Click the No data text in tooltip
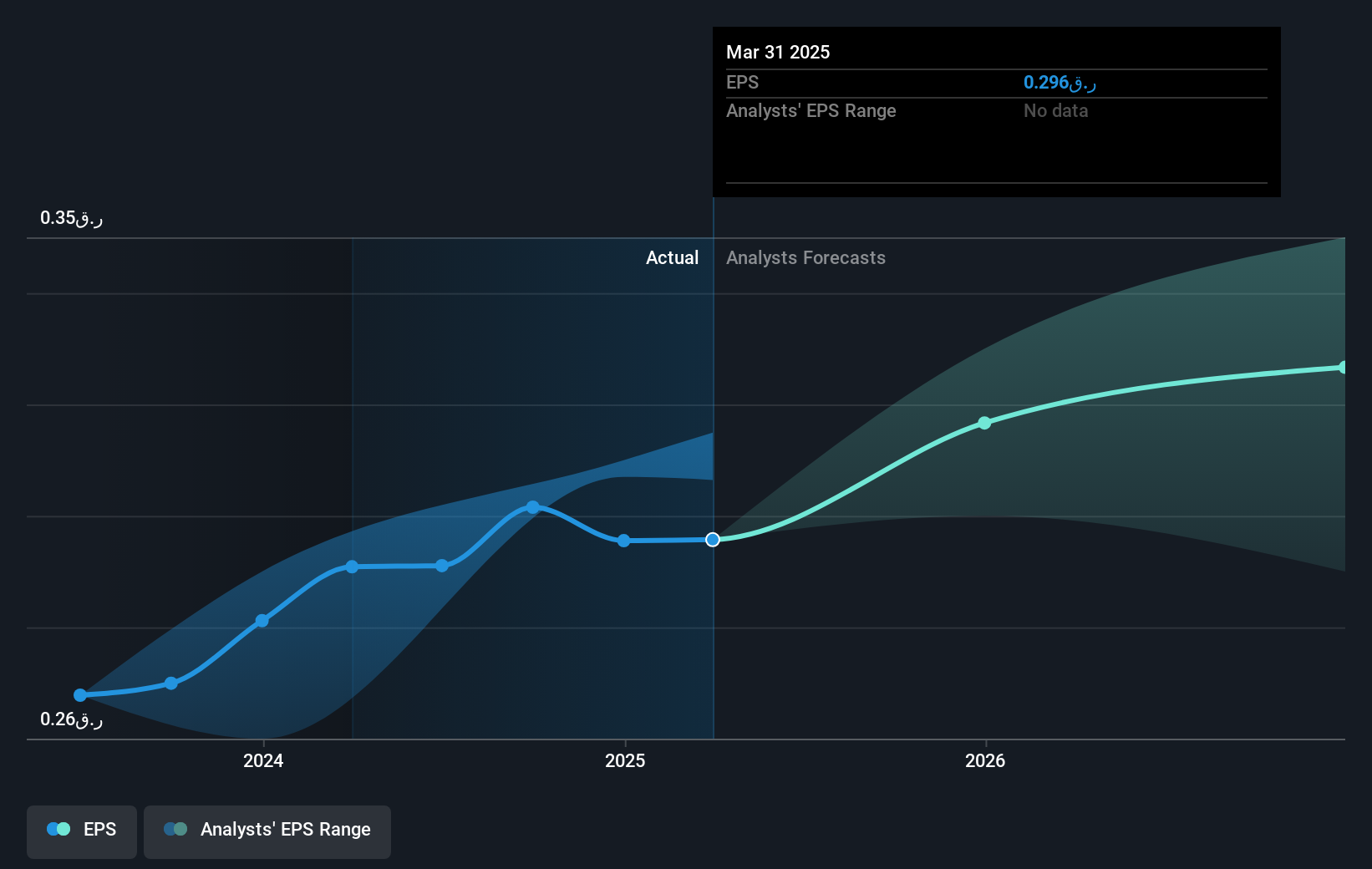 coord(1056,110)
